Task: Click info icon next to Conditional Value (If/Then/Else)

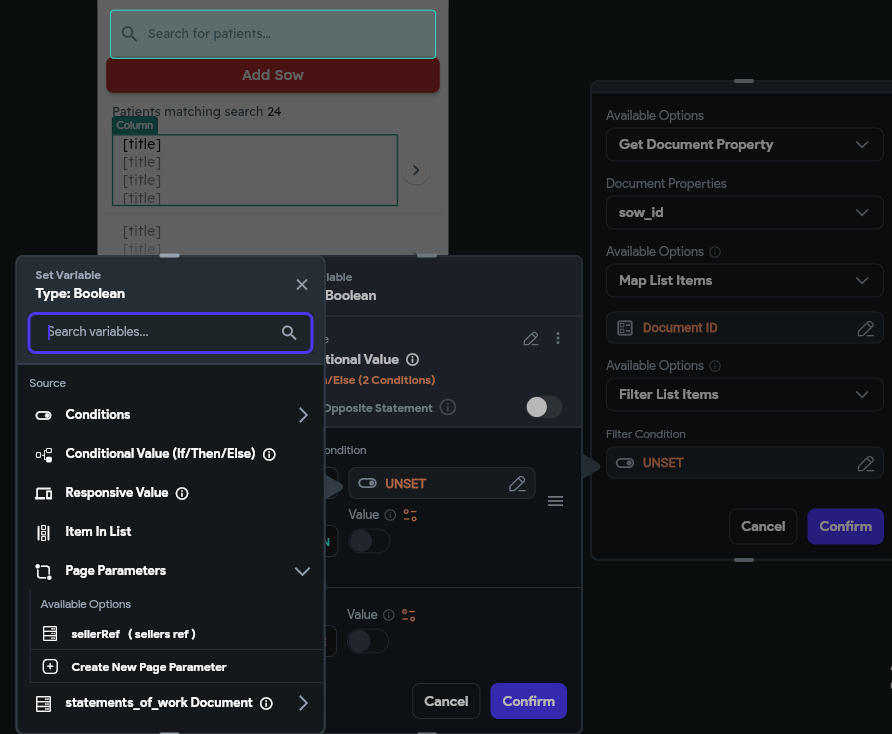Action: point(269,454)
